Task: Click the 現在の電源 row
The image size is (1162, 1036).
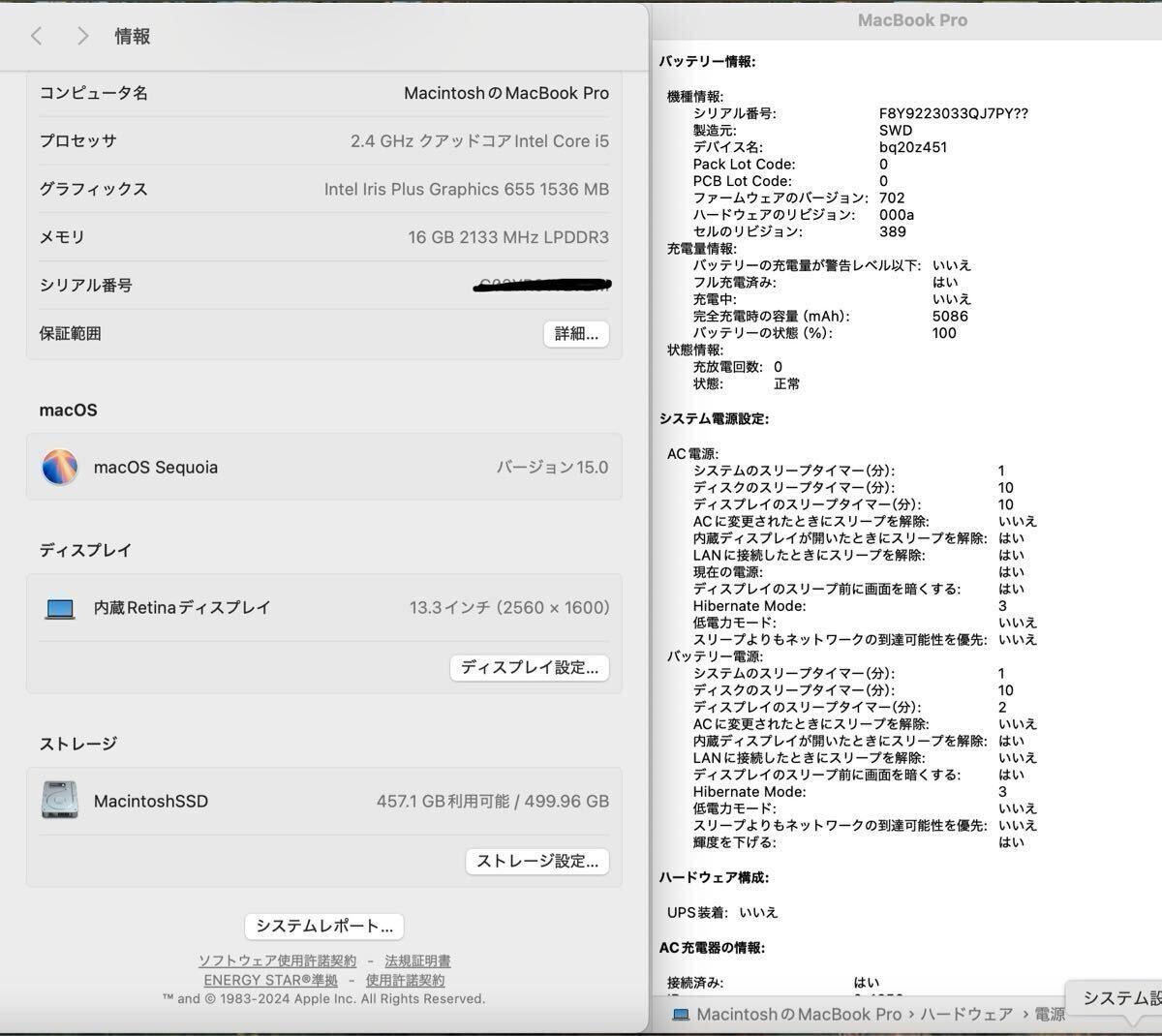Action: [859, 572]
